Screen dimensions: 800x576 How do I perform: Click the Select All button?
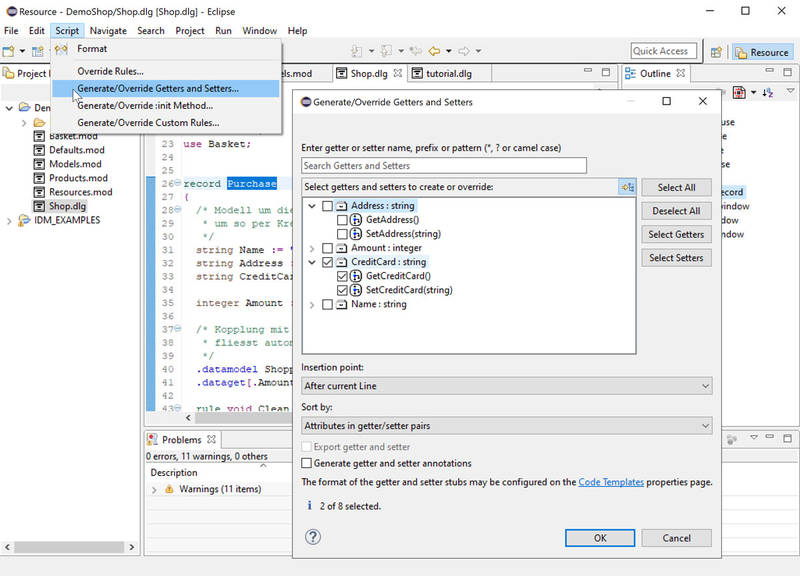[676, 188]
